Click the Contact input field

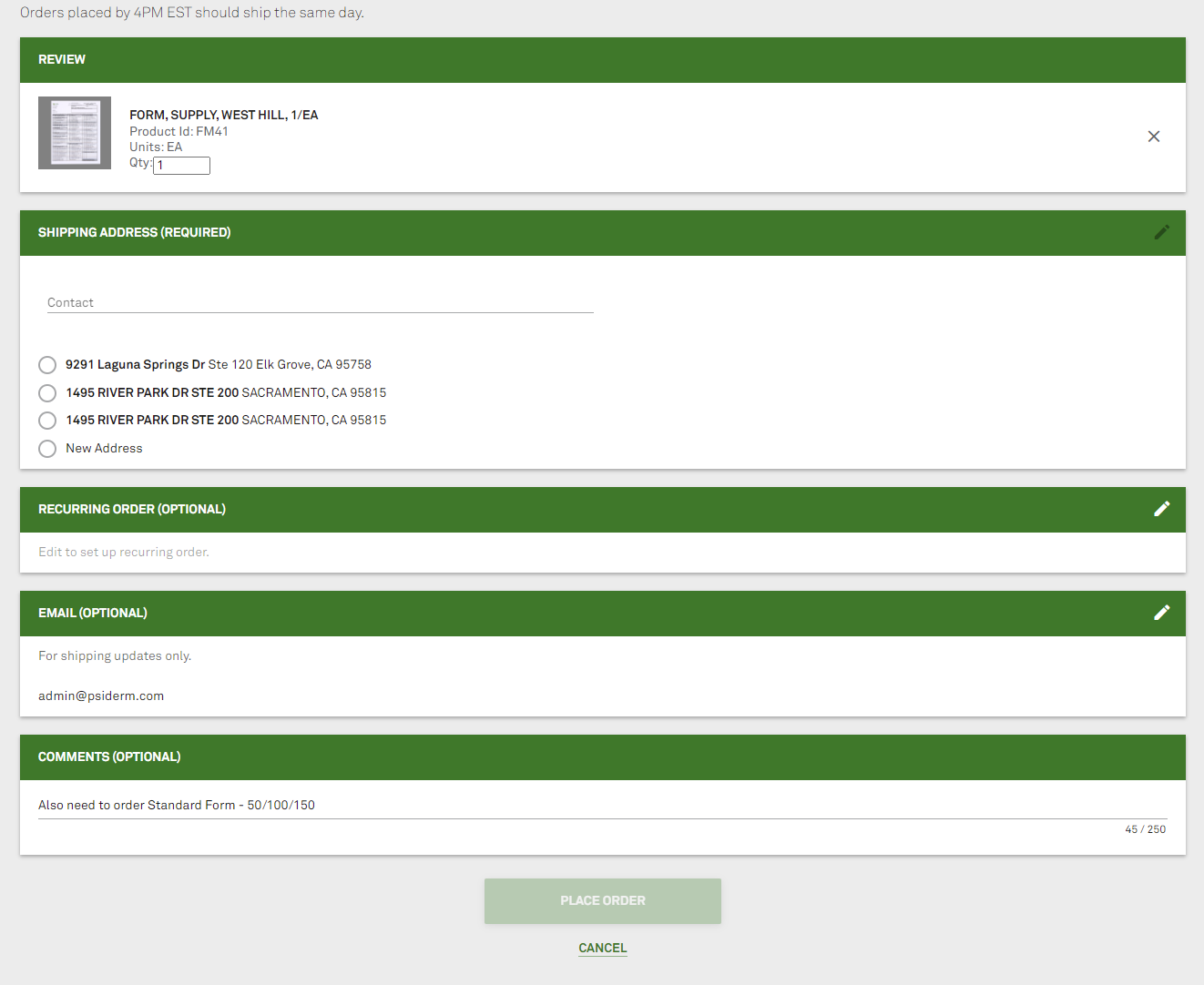tap(319, 301)
